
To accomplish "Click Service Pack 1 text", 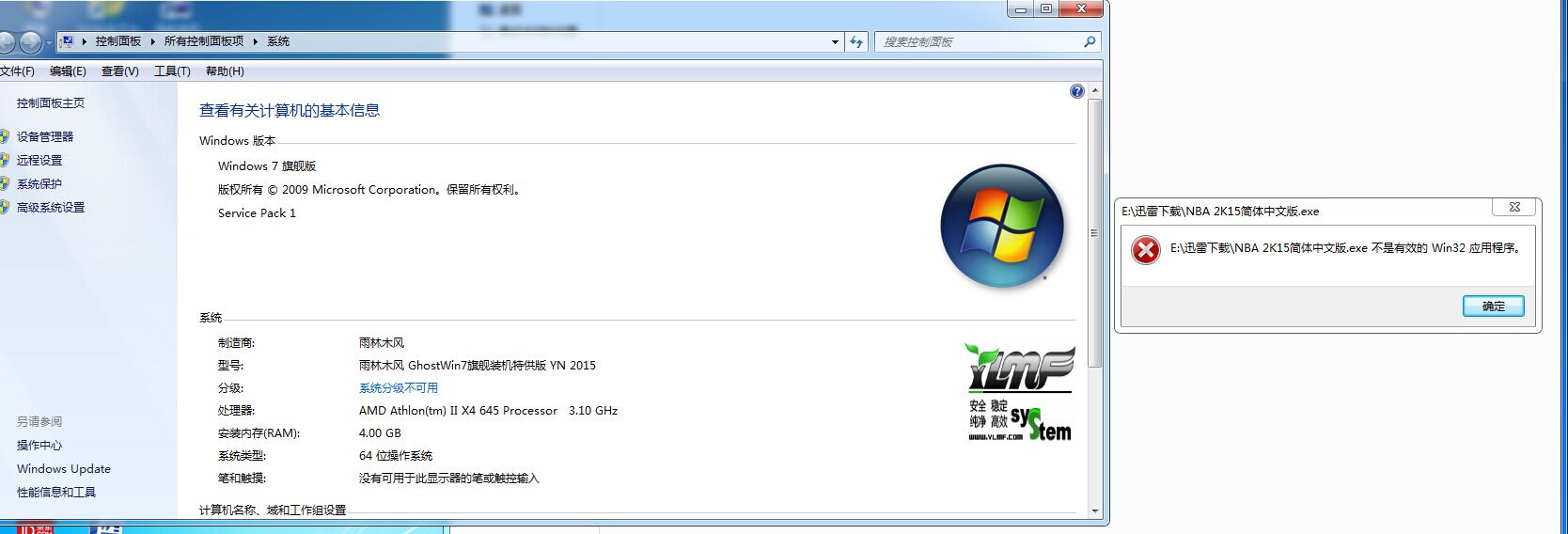I will pos(257,213).
